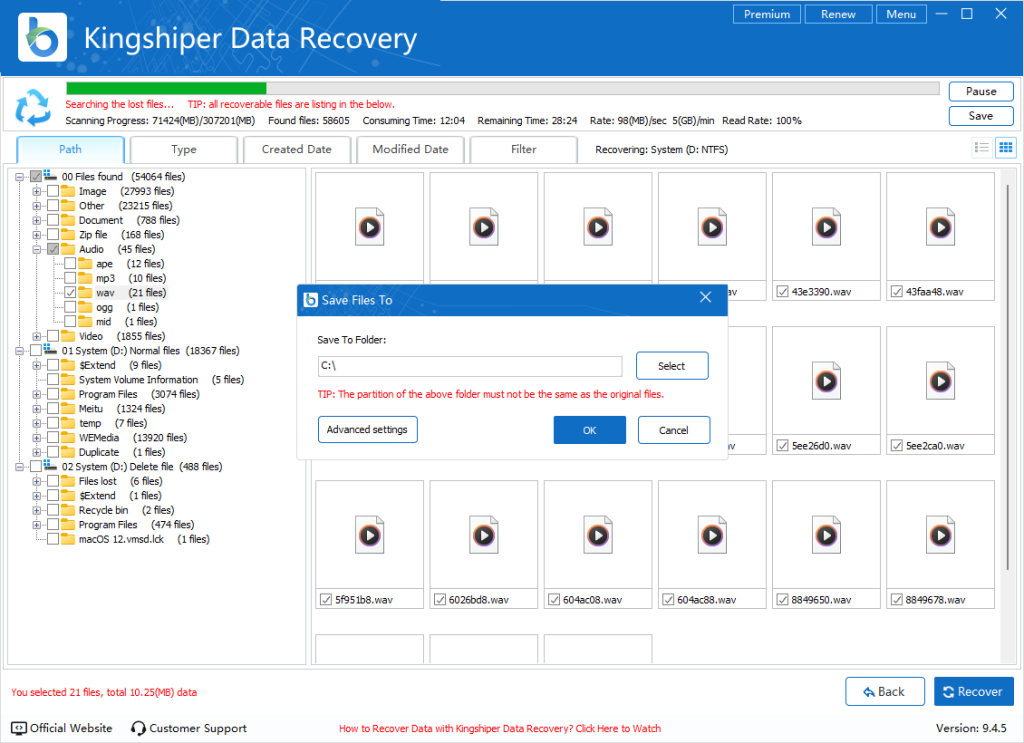The width and height of the screenshot is (1024, 743).
Task: Expand the Program Files node under Normal files
Action: pyautogui.click(x=37, y=394)
